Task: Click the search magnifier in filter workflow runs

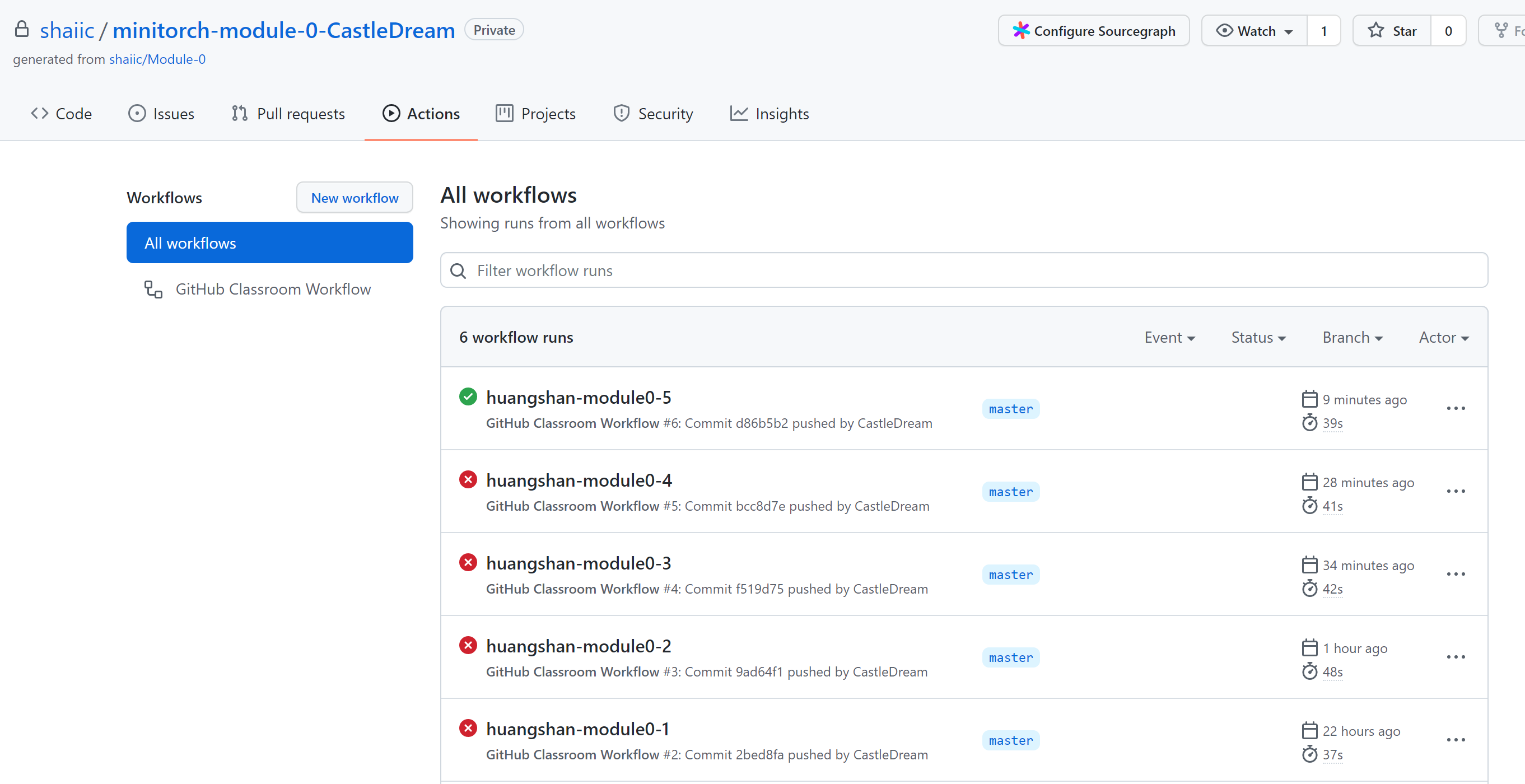Action: click(458, 270)
